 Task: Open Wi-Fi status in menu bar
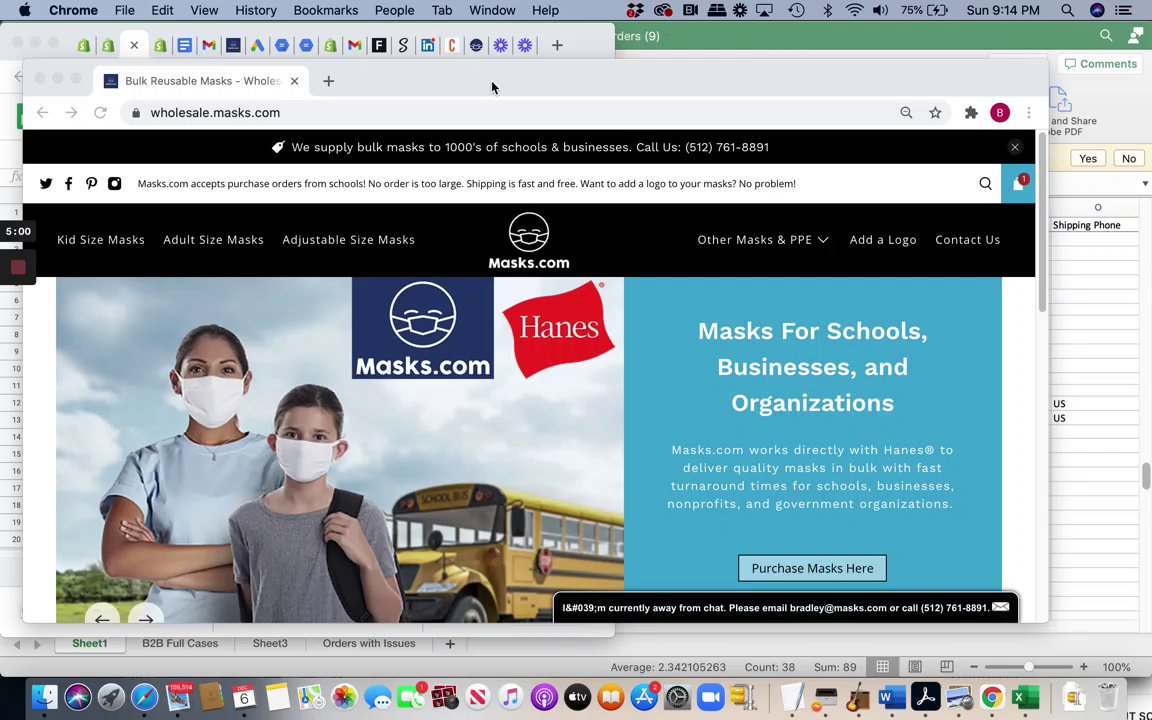854,10
